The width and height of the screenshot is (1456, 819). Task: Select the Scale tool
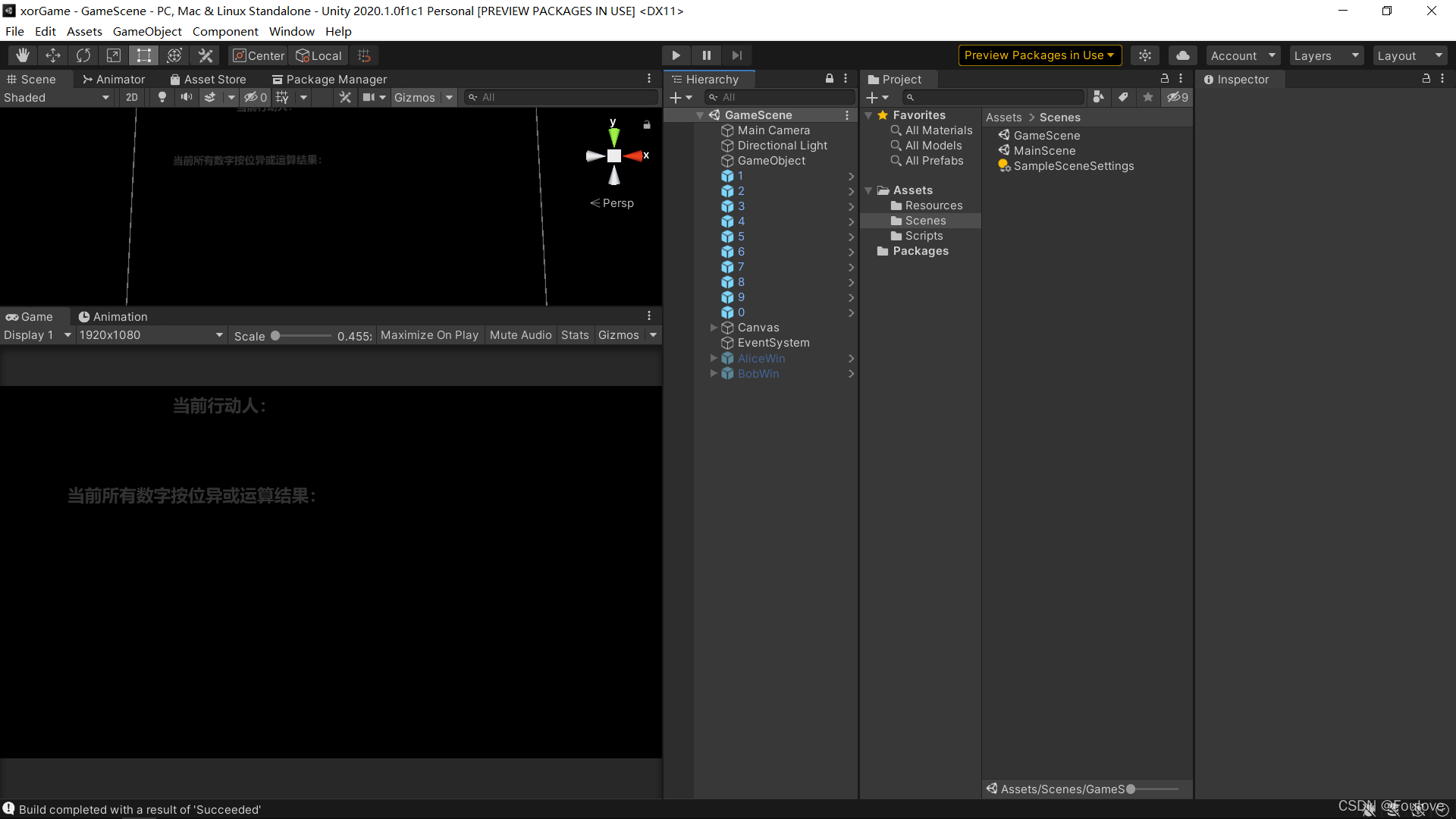click(x=114, y=55)
